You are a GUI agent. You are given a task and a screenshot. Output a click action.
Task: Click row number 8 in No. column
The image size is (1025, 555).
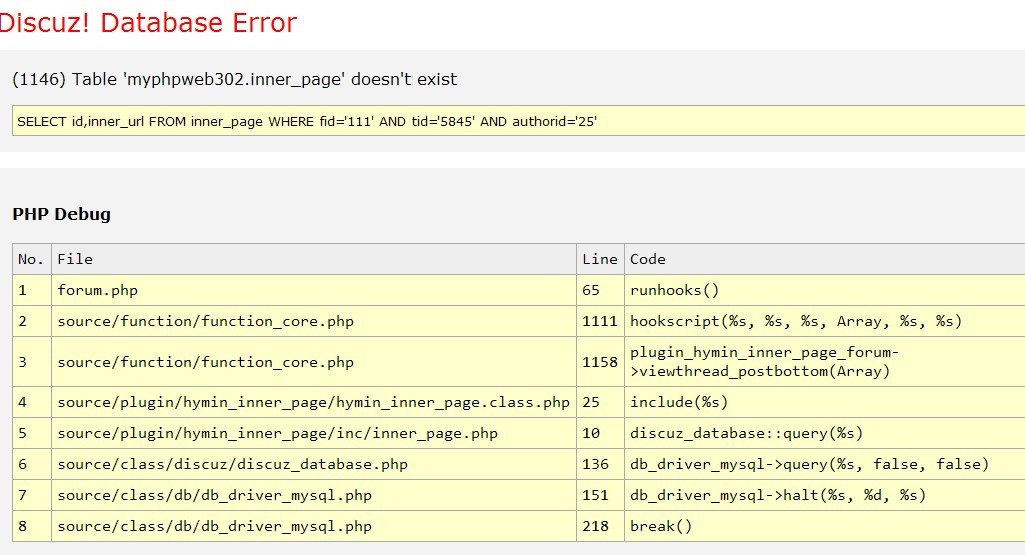pyautogui.click(x=31, y=526)
